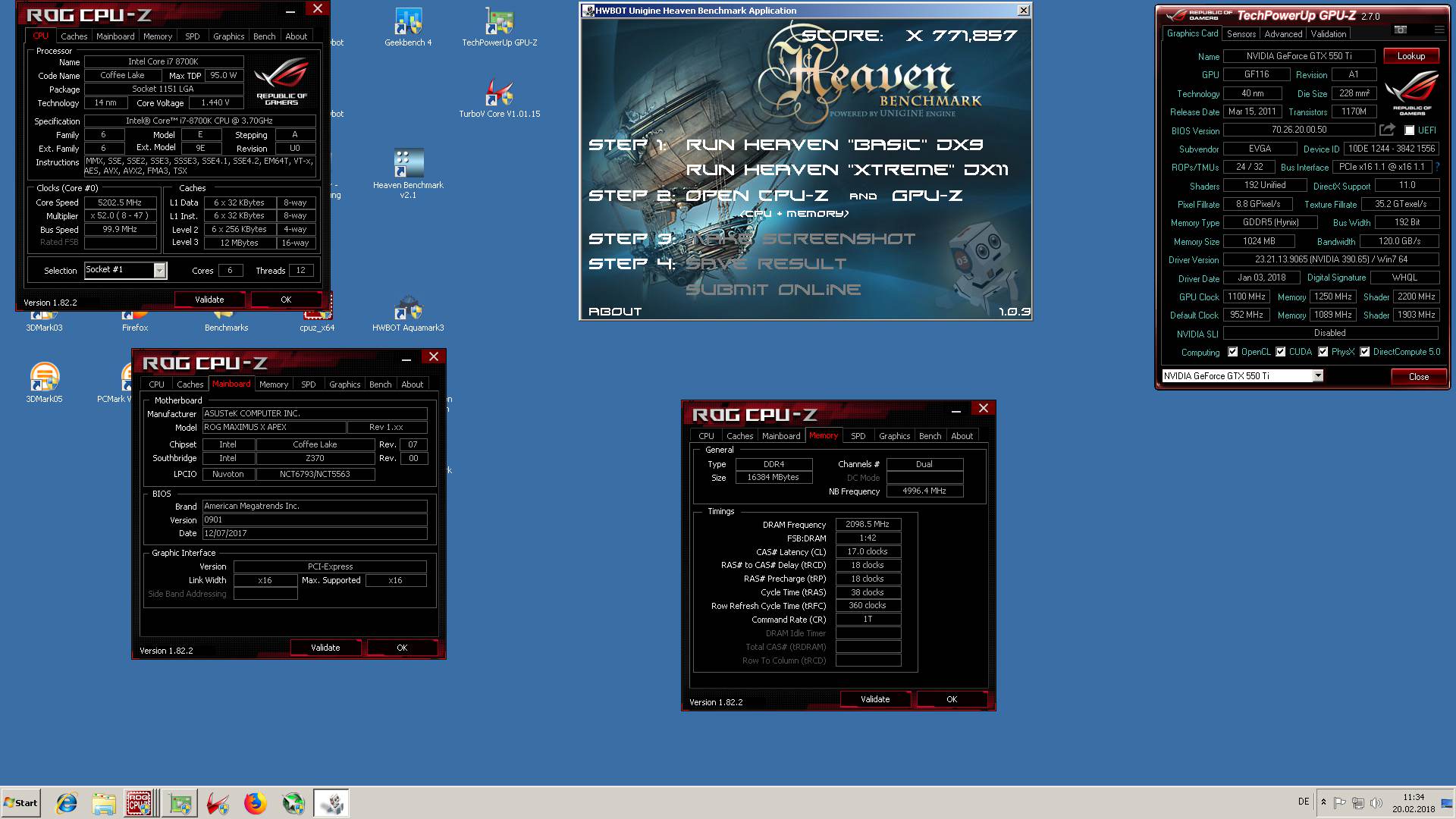Expand hidden tray icons chevron
This screenshot has width=1456, height=819.
tap(1323, 802)
